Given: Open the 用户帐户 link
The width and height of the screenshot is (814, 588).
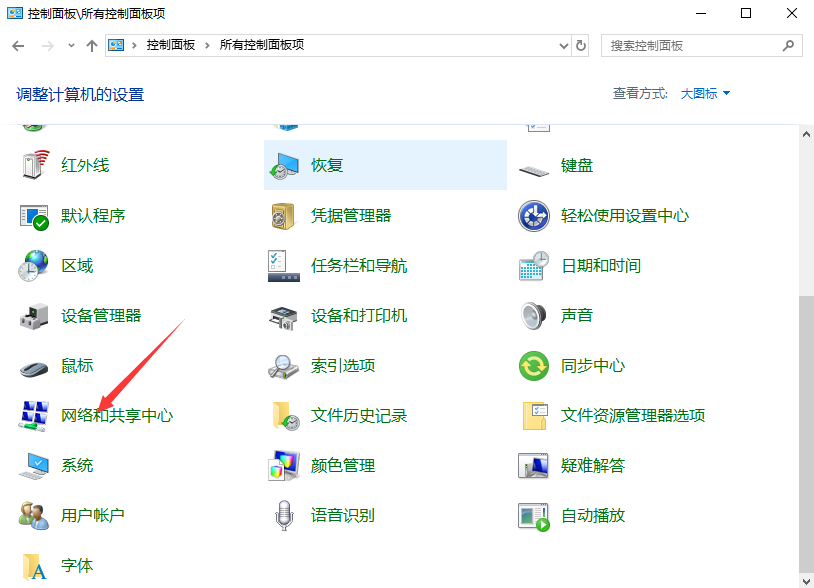Looking at the screenshot, I should (93, 516).
